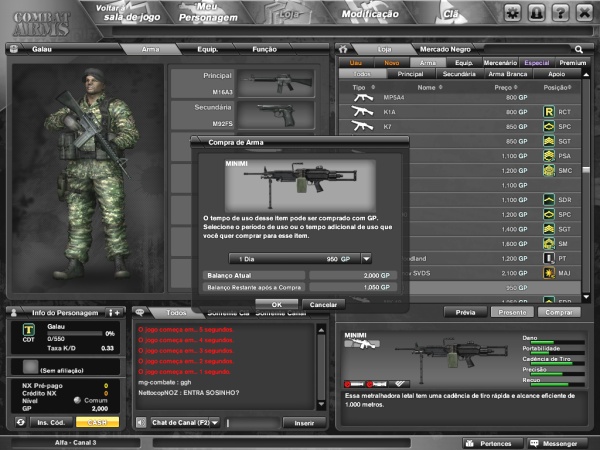Screen dimensions: 600x450
Task: Click the RCT rank icon
Action: [549, 112]
